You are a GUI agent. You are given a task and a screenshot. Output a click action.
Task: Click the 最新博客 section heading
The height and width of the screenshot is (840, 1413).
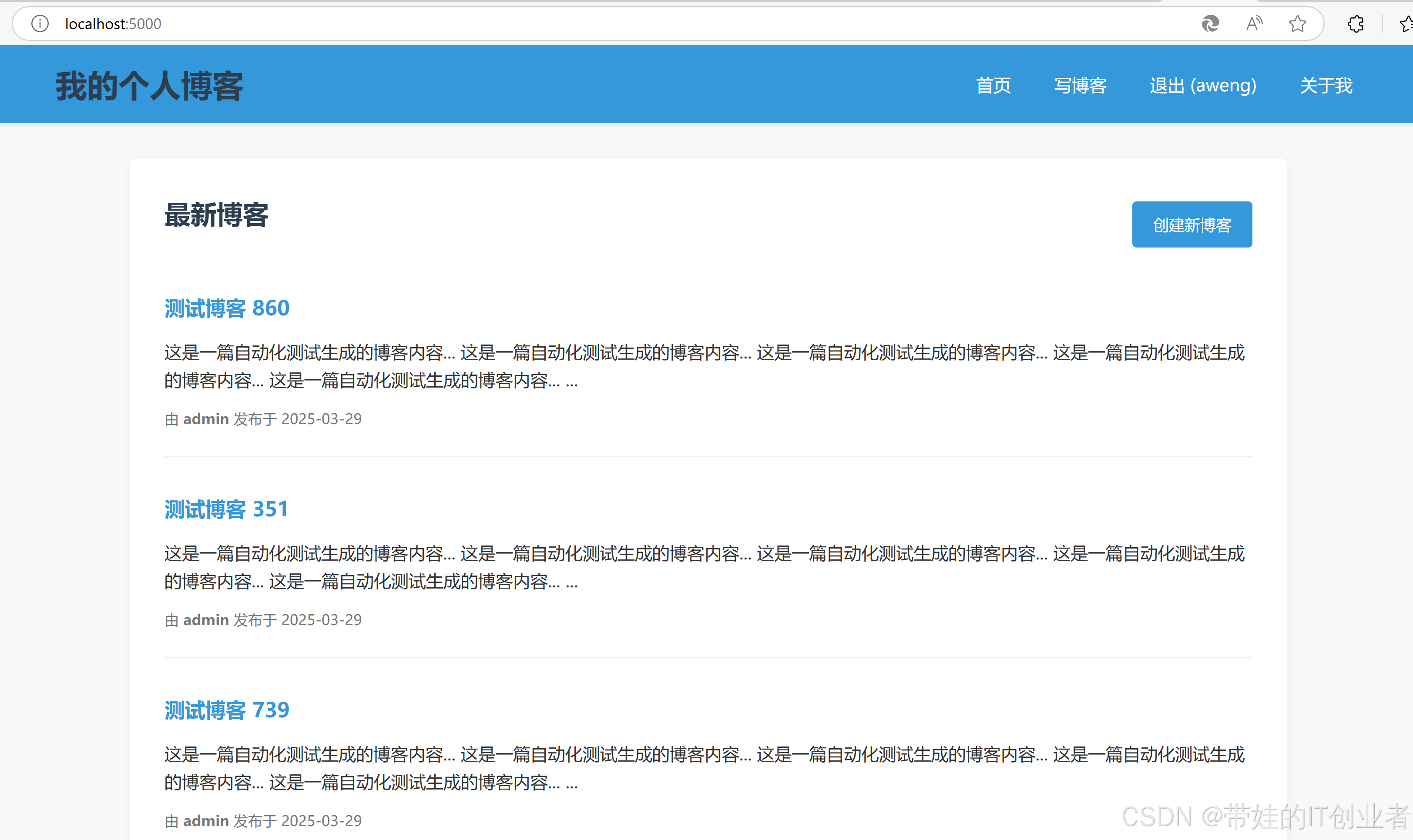coord(216,215)
